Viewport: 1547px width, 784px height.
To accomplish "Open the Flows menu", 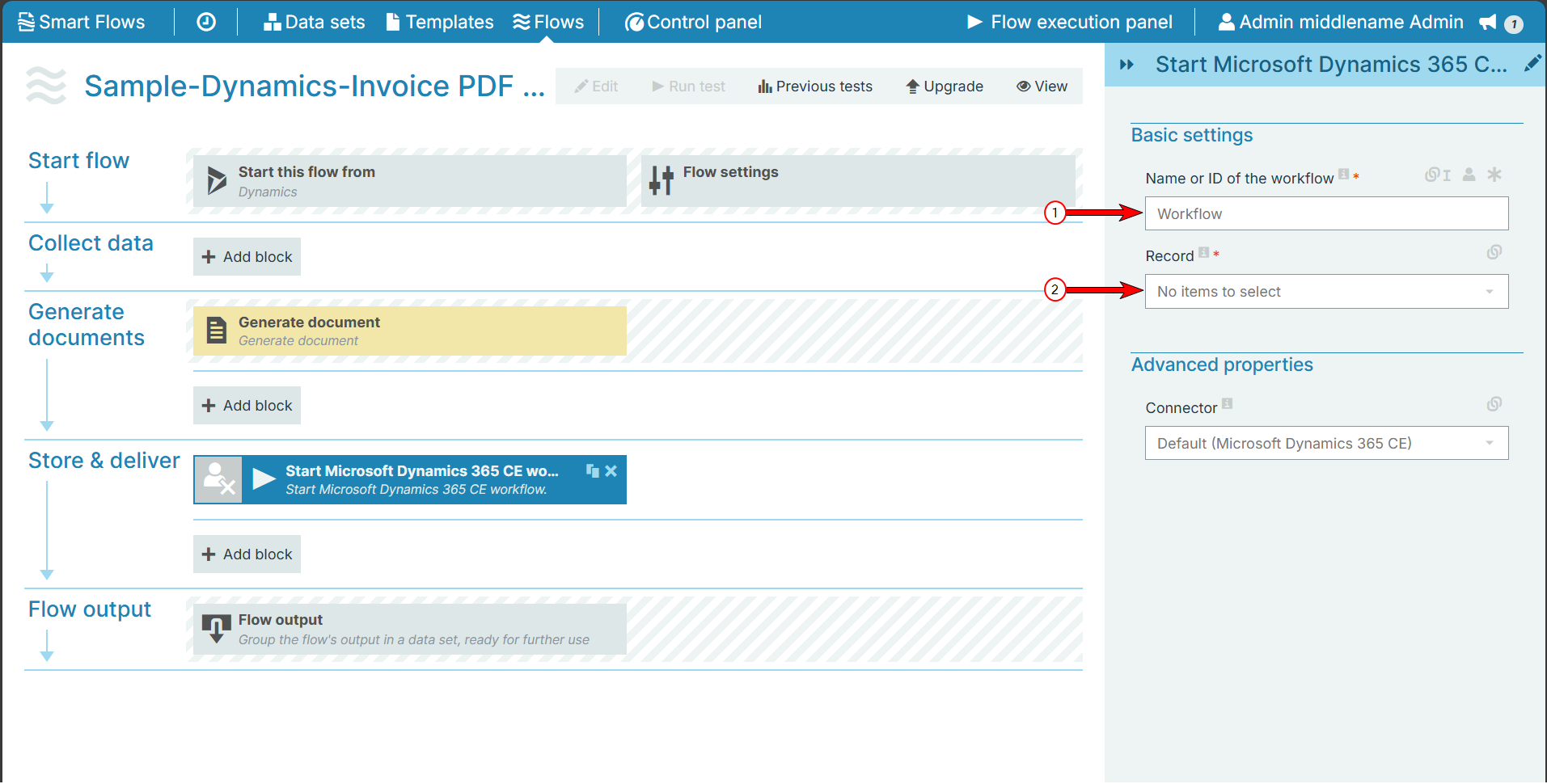I will pyautogui.click(x=547, y=22).
